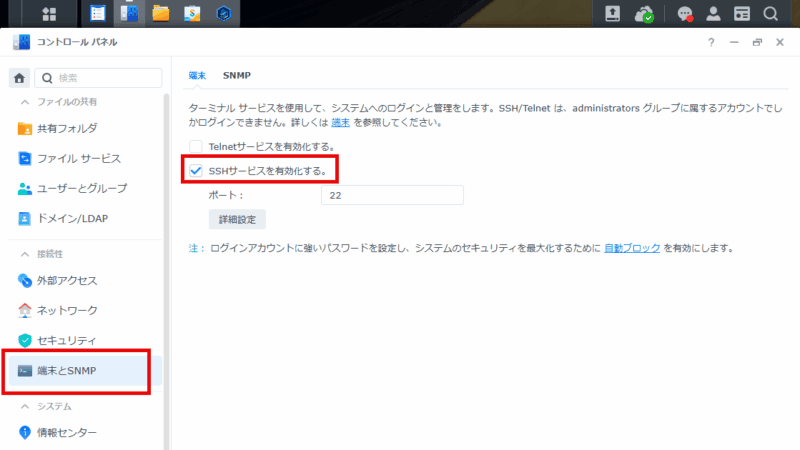The image size is (800, 450).
Task: Collapse the システム section
Action: [24, 407]
